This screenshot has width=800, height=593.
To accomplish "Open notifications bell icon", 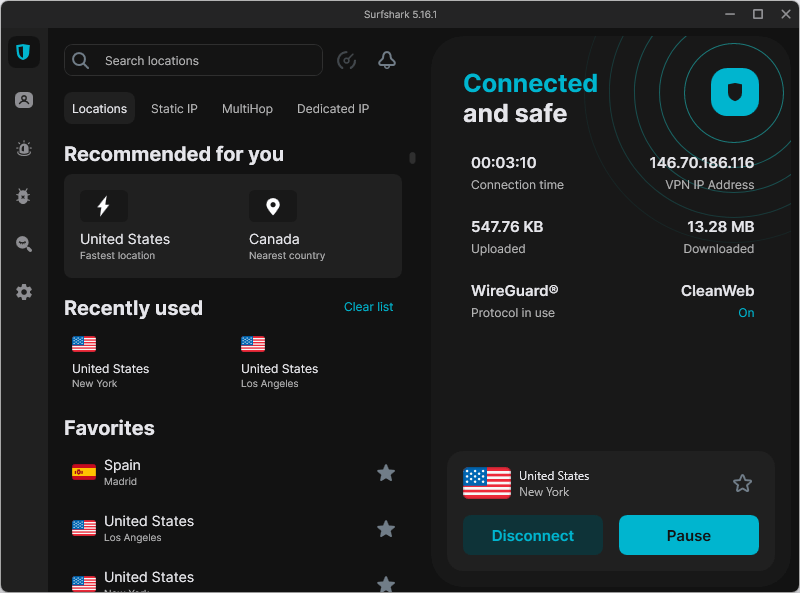I will click(387, 60).
